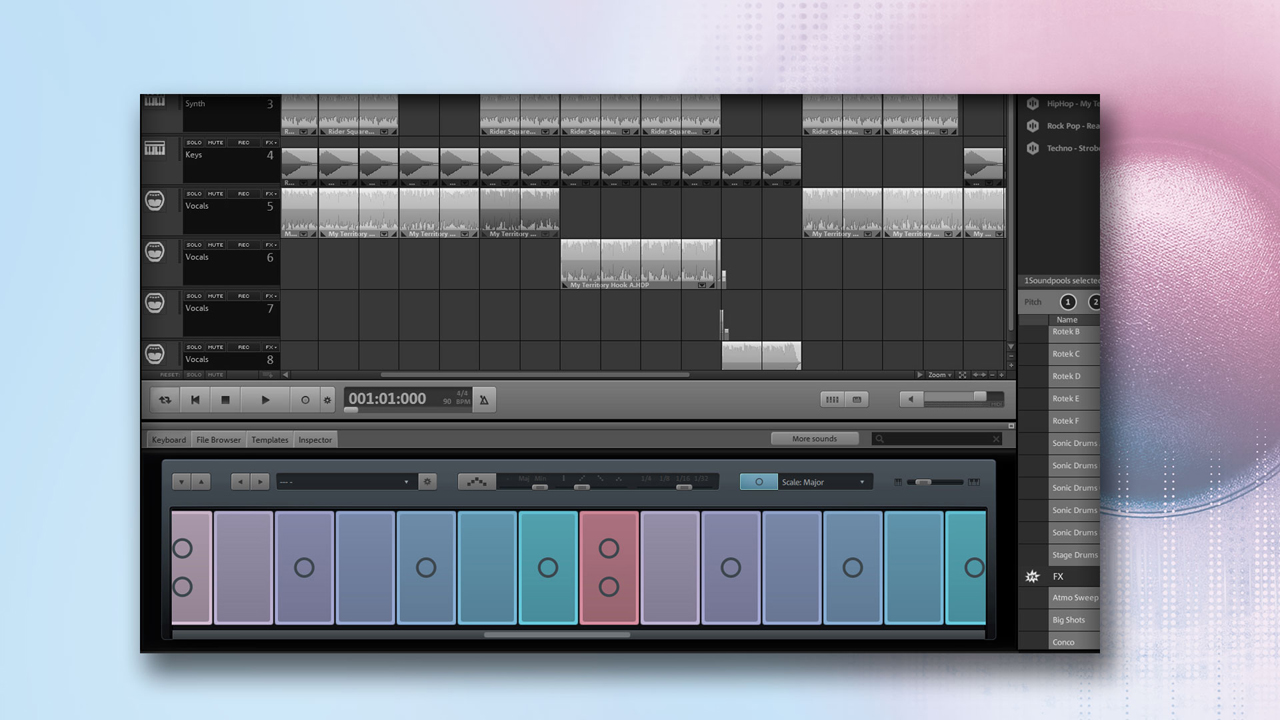
Task: Click the speaker icon beside master volume
Action: point(910,399)
